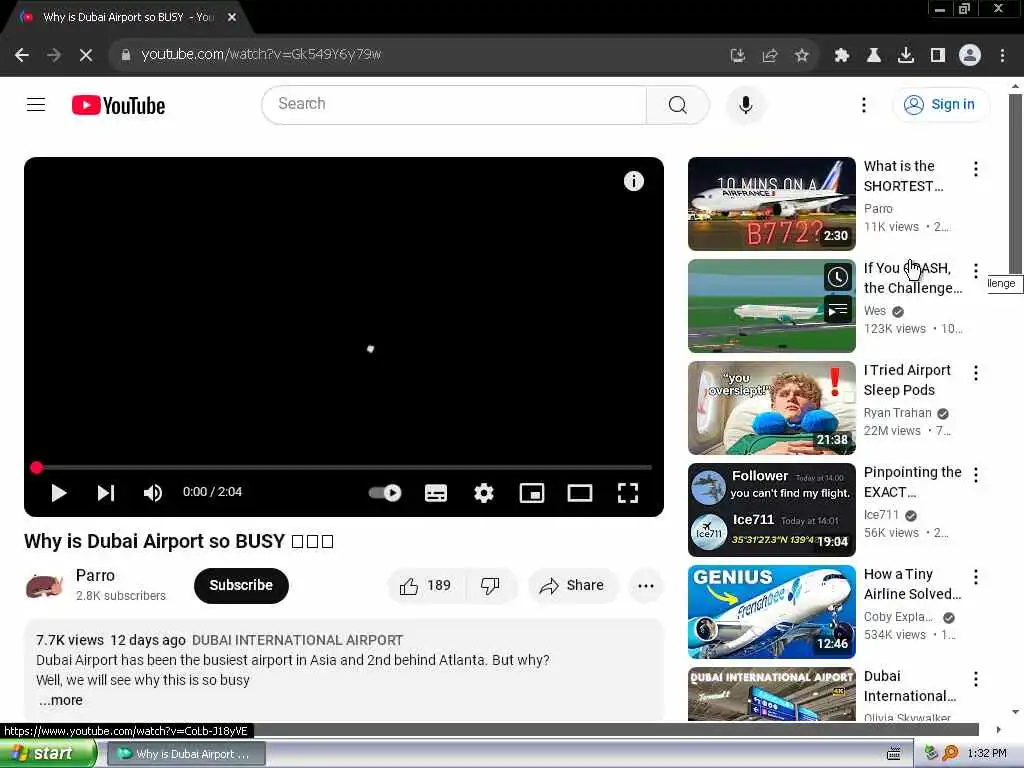Toggle subtitles/closed captions

point(436,493)
